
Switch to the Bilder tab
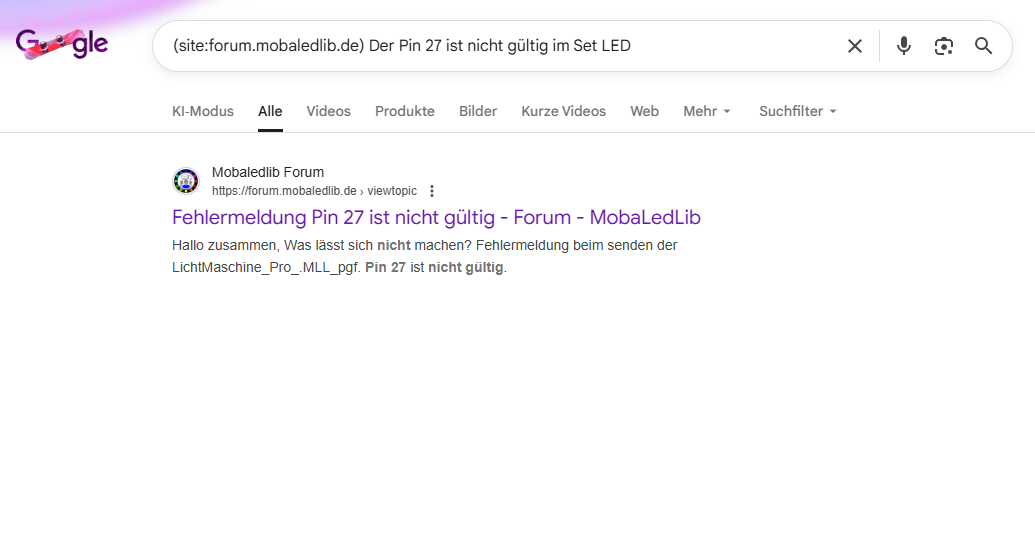(x=477, y=111)
